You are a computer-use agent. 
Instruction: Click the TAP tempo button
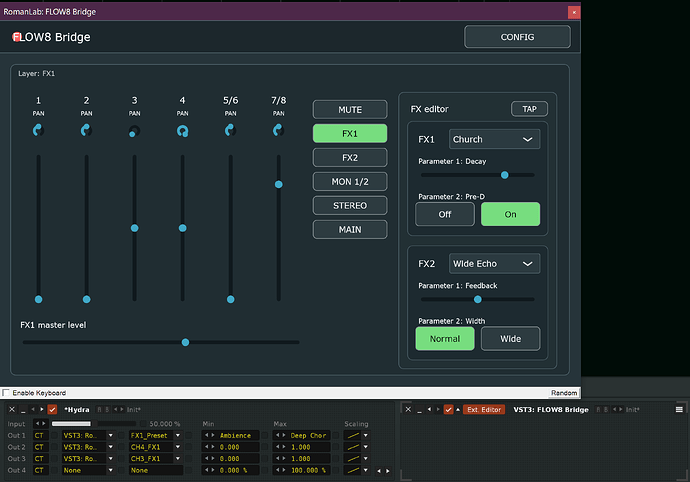pyautogui.click(x=529, y=109)
